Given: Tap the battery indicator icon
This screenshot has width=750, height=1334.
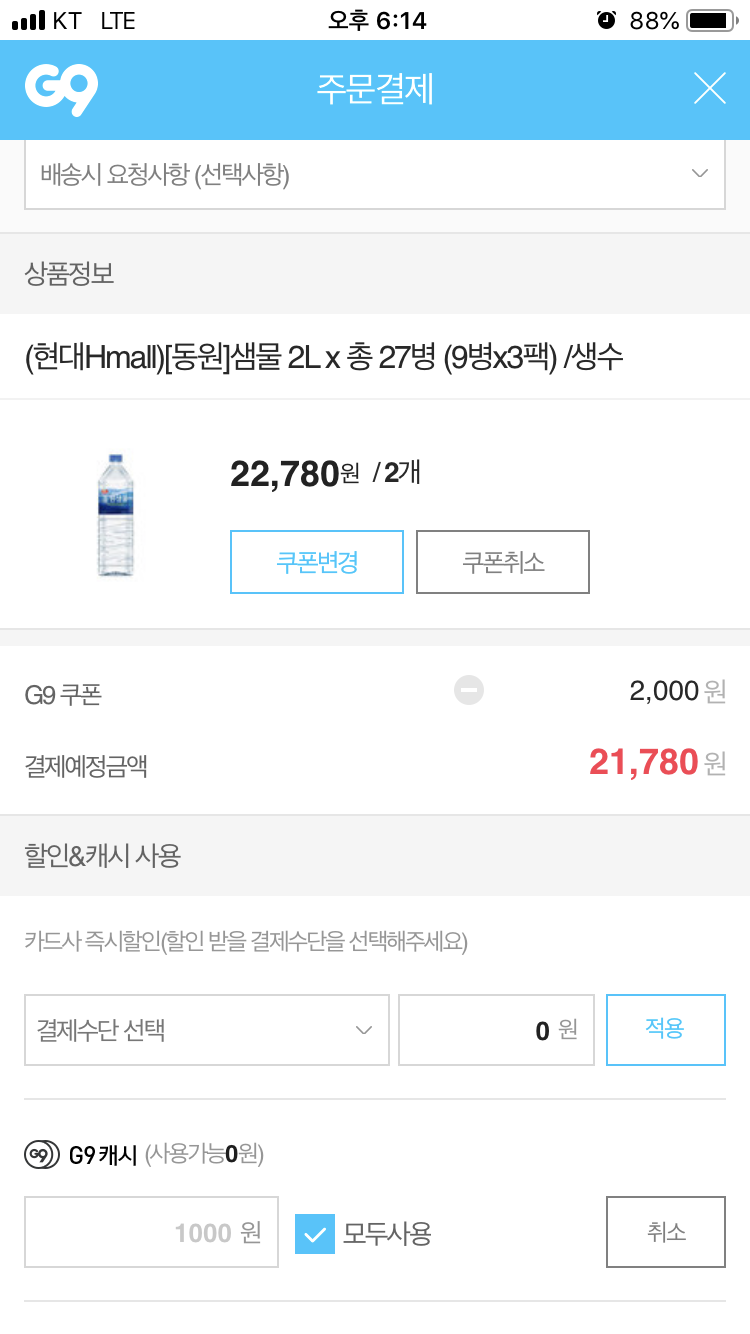Looking at the screenshot, I should click(x=712, y=20).
